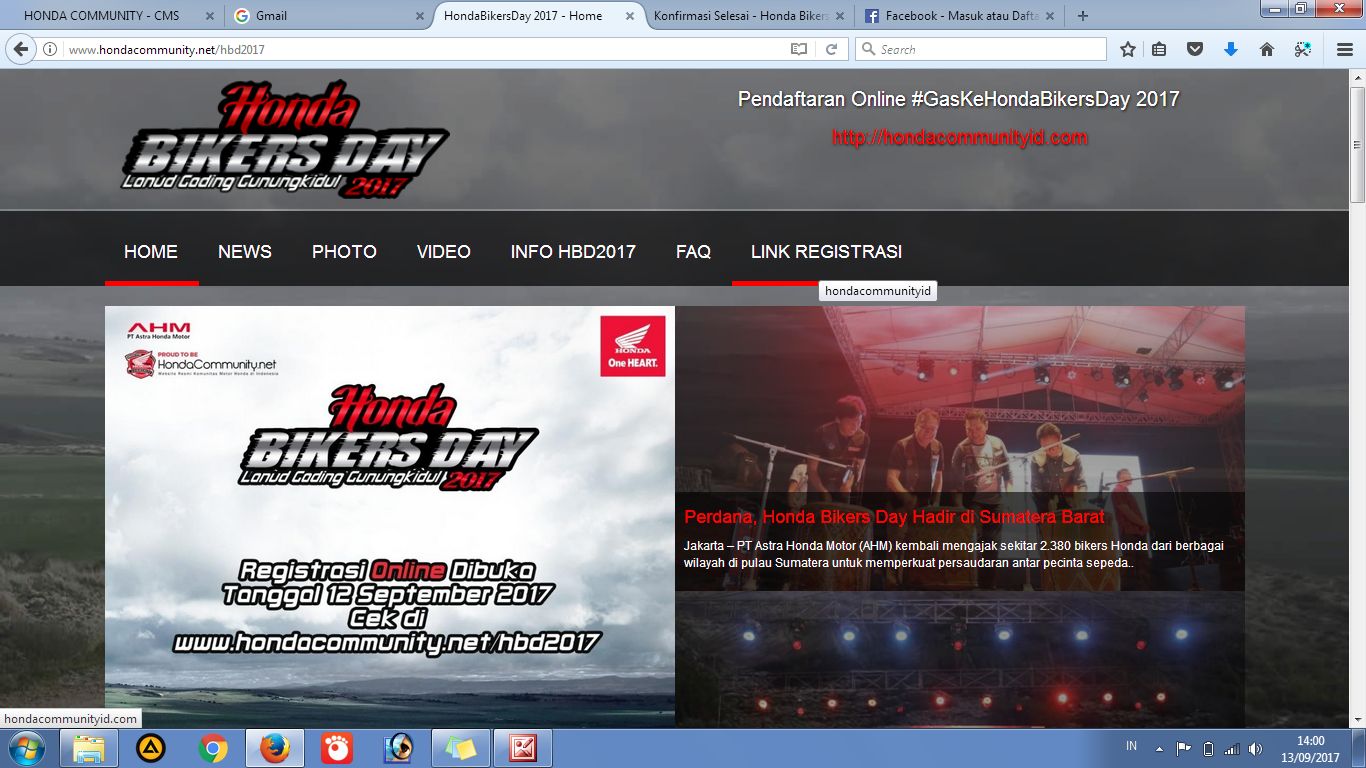The width and height of the screenshot is (1366, 768).
Task: Open the power battery tray icon
Action: pyautogui.click(x=1207, y=748)
